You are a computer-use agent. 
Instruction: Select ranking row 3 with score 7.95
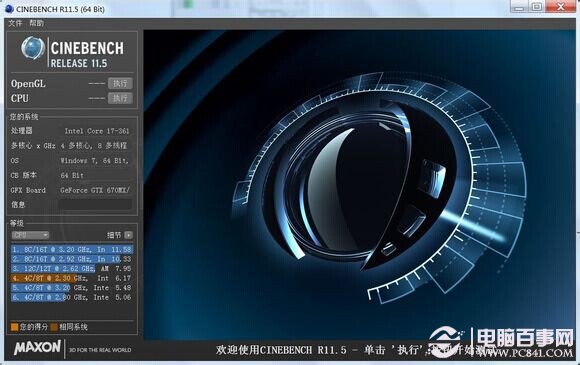point(72,268)
